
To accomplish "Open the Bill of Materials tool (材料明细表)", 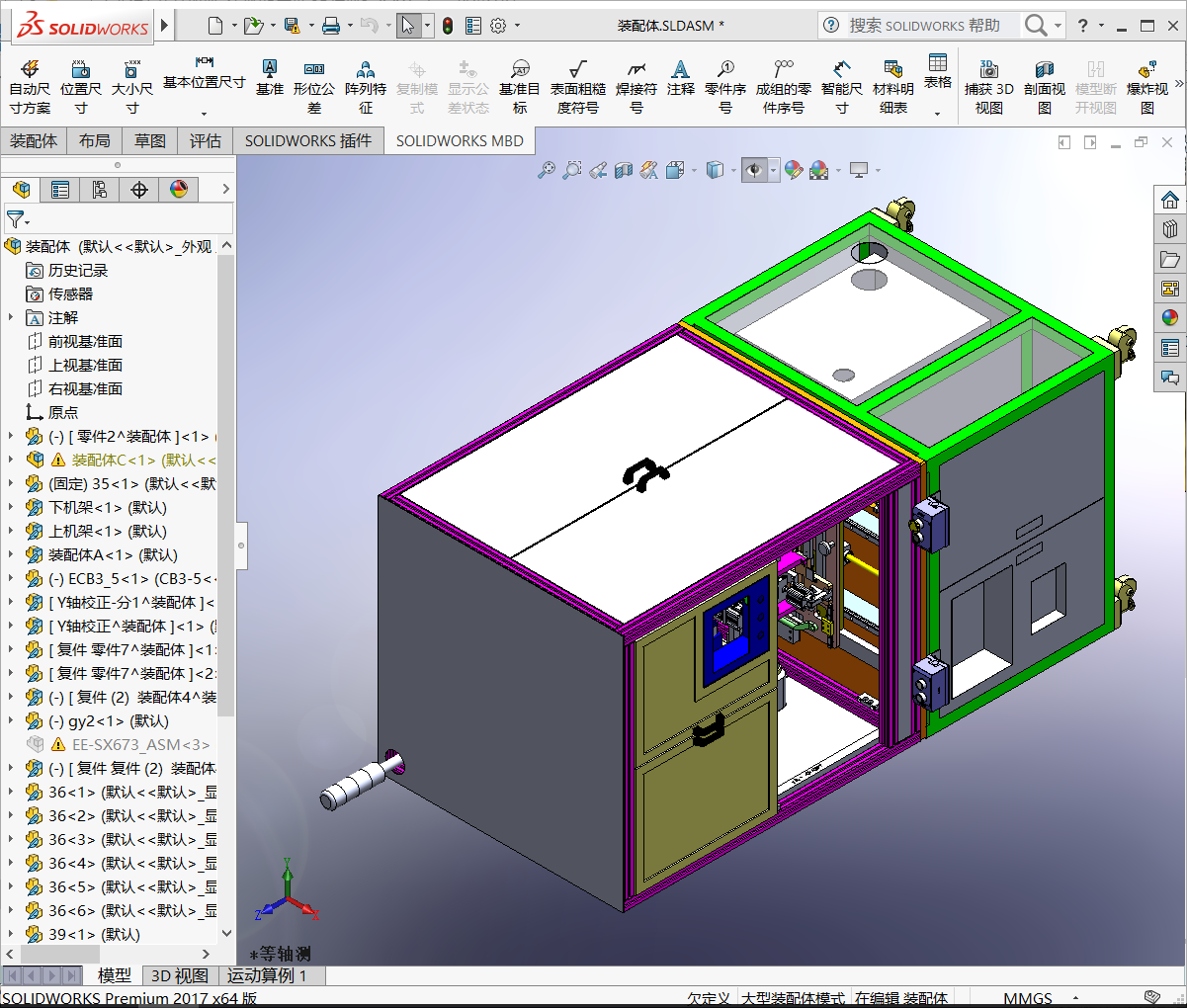I will coord(893,87).
